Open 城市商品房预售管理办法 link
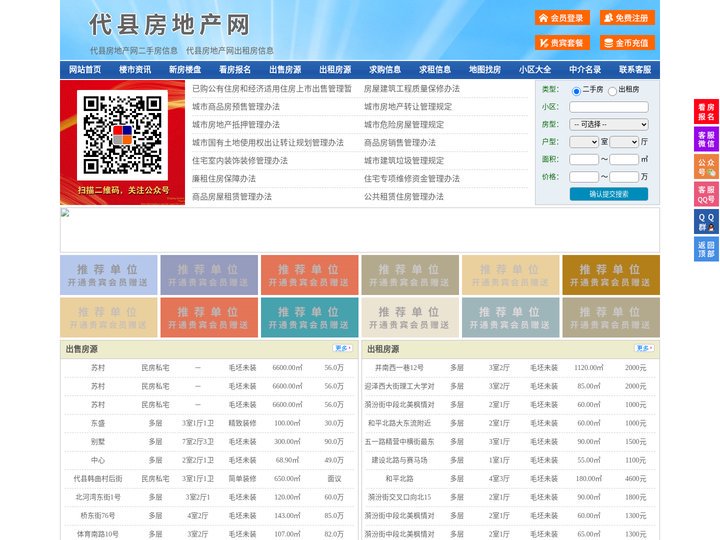This screenshot has width=720, height=540. 236,107
